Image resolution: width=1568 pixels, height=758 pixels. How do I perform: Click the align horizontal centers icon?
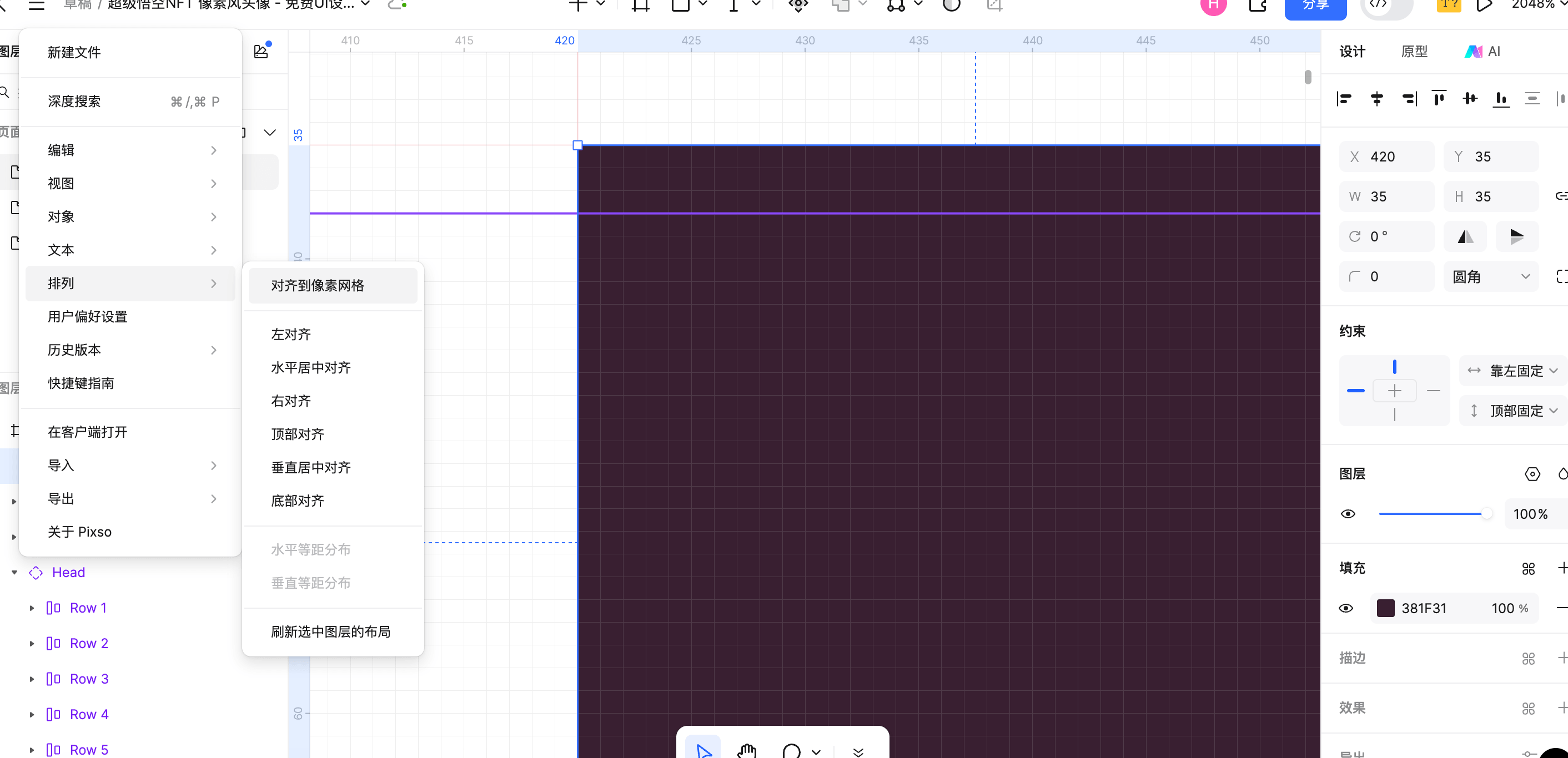coord(1376,99)
